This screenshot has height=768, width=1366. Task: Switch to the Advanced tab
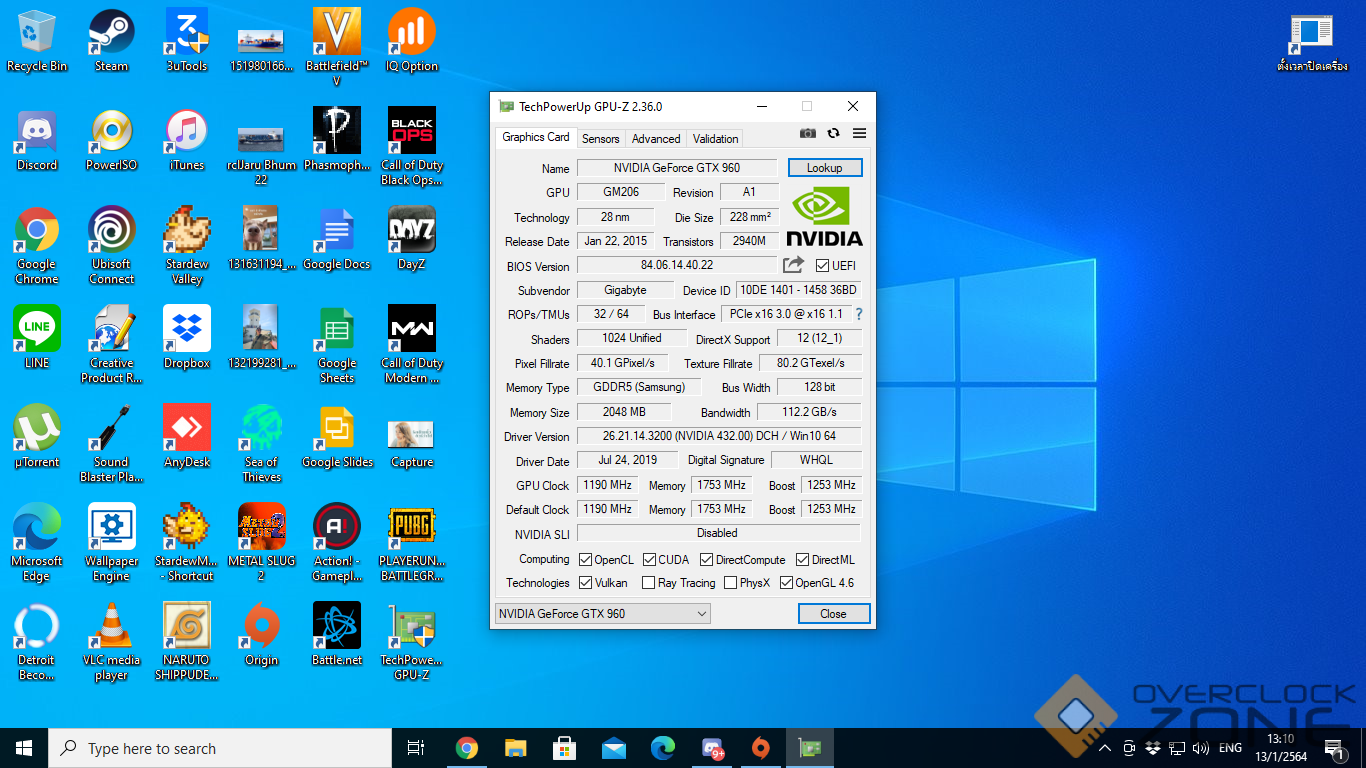click(x=656, y=139)
